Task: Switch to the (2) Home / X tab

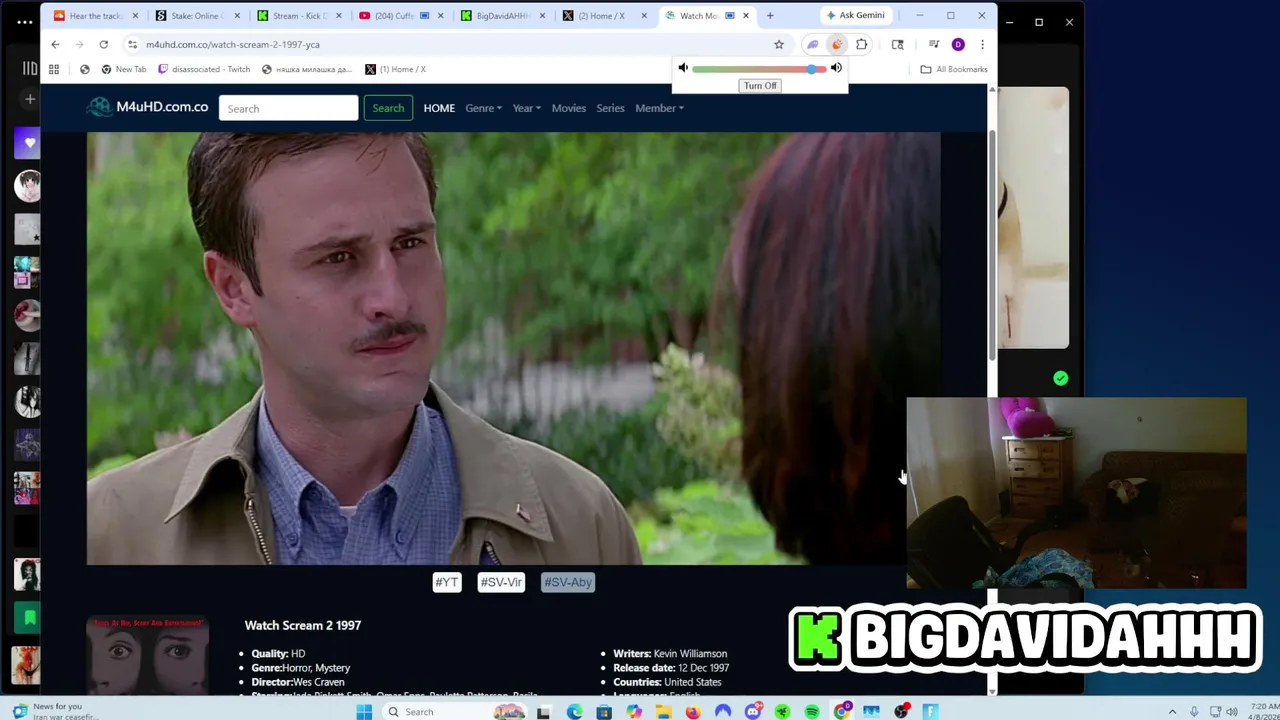Action: click(604, 15)
